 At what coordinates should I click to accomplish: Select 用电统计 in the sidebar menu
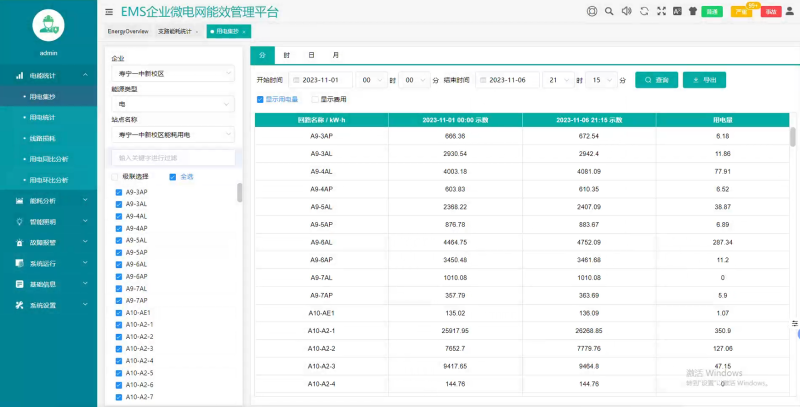pos(42,117)
